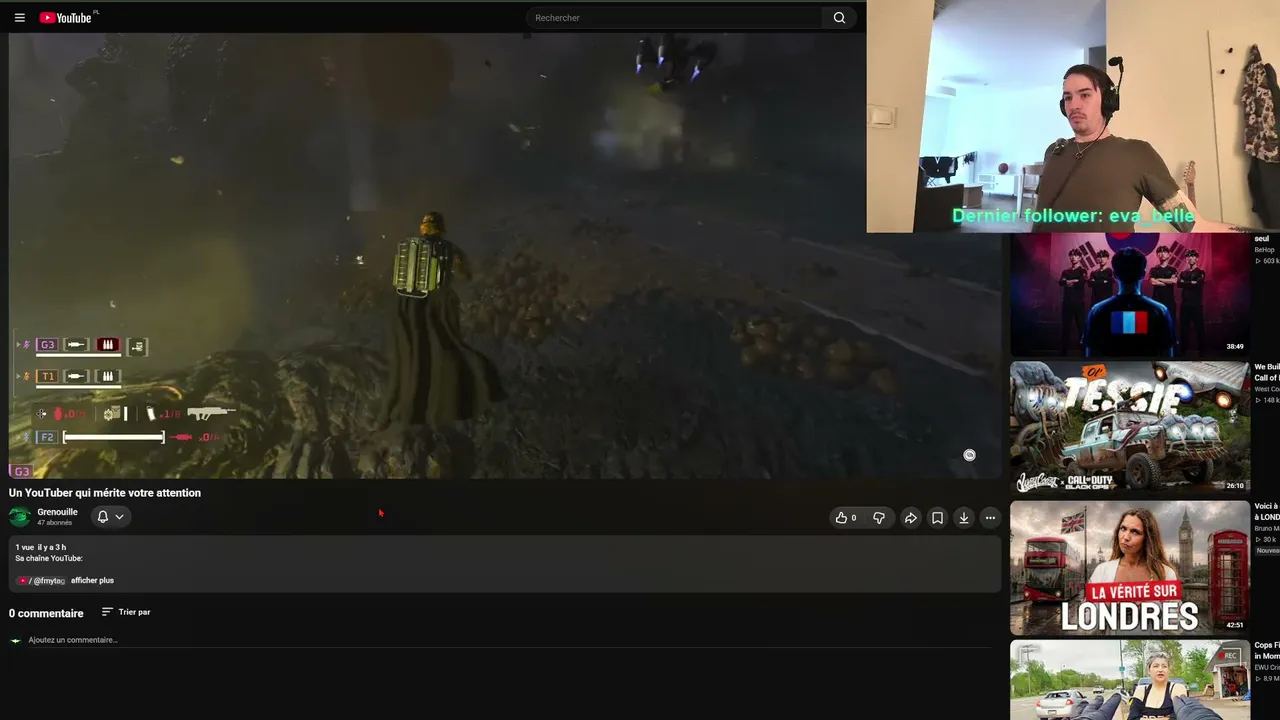
Task: Save the video with the bookmark icon
Action: [x=937, y=518]
